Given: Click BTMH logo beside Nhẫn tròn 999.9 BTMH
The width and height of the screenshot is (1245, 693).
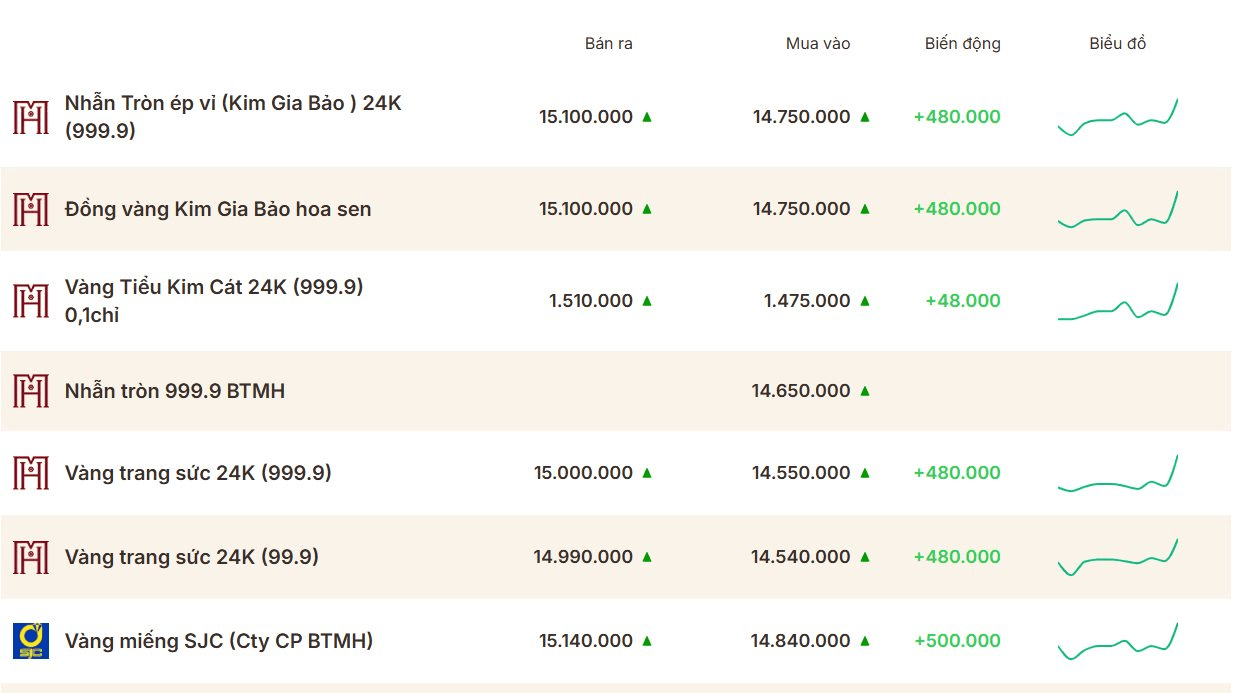Looking at the screenshot, I should pos(31,391).
